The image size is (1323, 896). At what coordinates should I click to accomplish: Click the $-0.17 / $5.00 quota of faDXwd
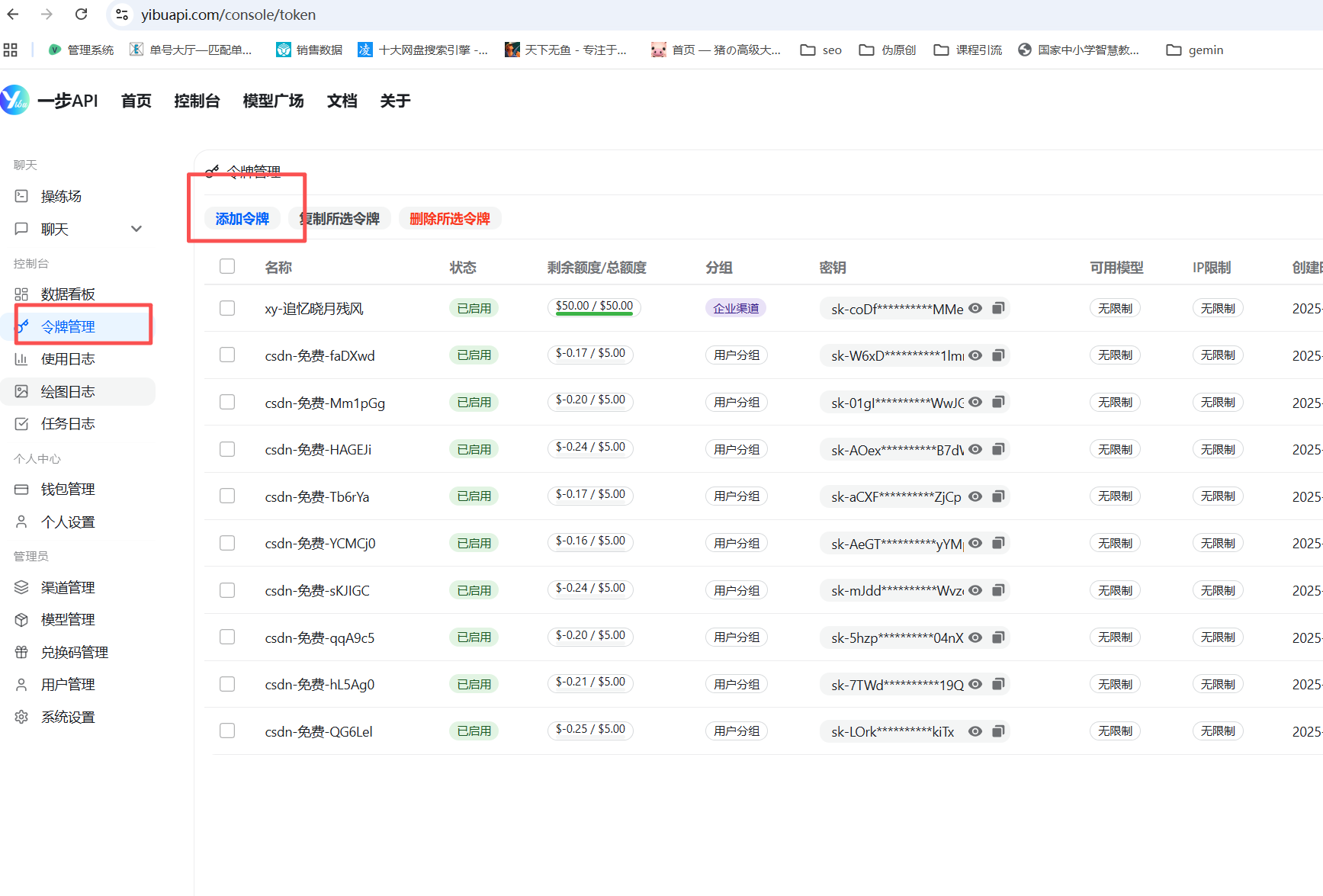click(x=590, y=354)
